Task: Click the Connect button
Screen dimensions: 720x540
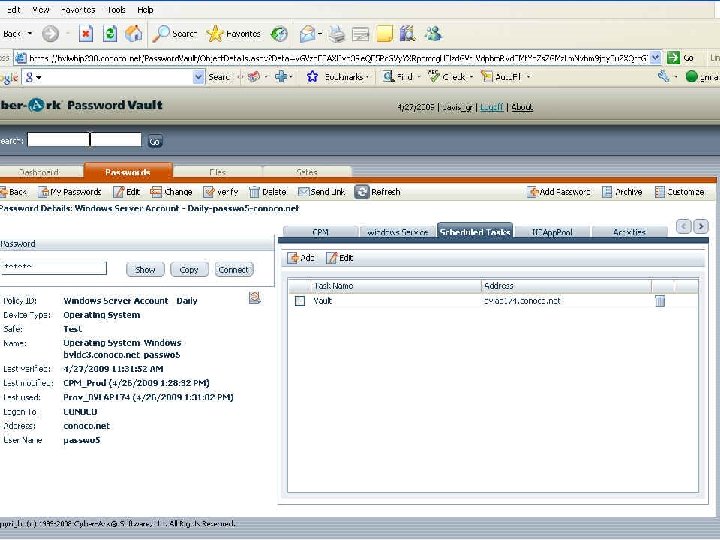Action: coord(234,270)
